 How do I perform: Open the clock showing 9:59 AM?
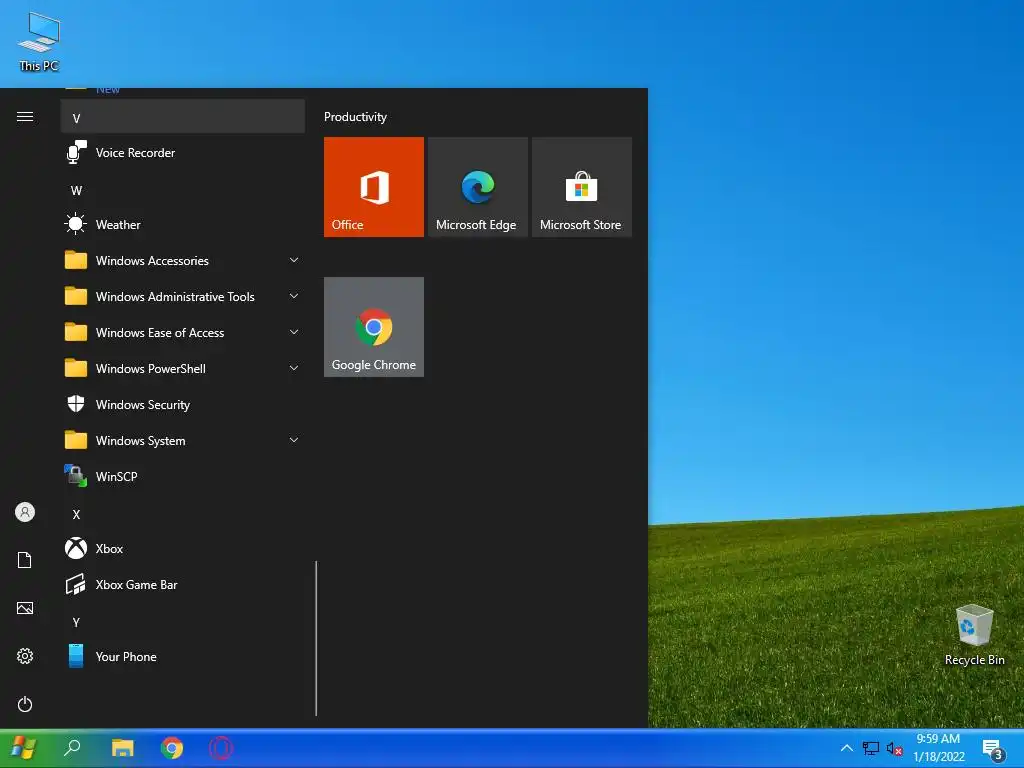(x=938, y=748)
